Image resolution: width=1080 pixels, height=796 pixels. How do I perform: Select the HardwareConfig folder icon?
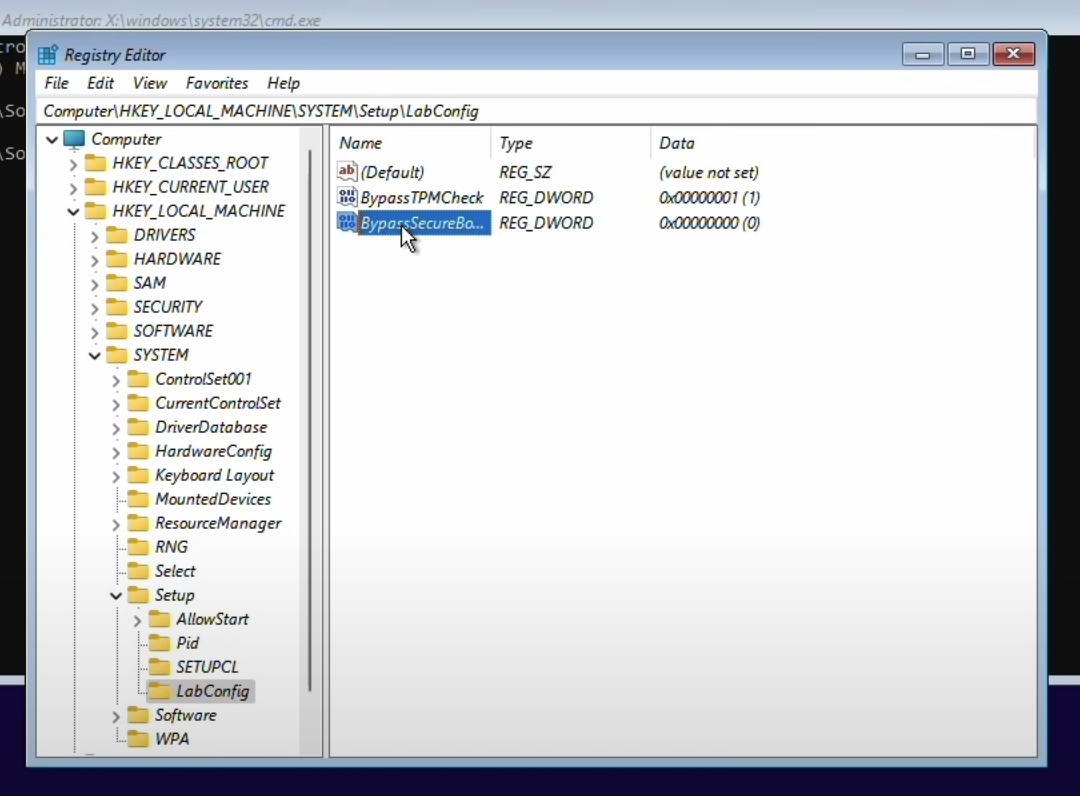coord(138,451)
